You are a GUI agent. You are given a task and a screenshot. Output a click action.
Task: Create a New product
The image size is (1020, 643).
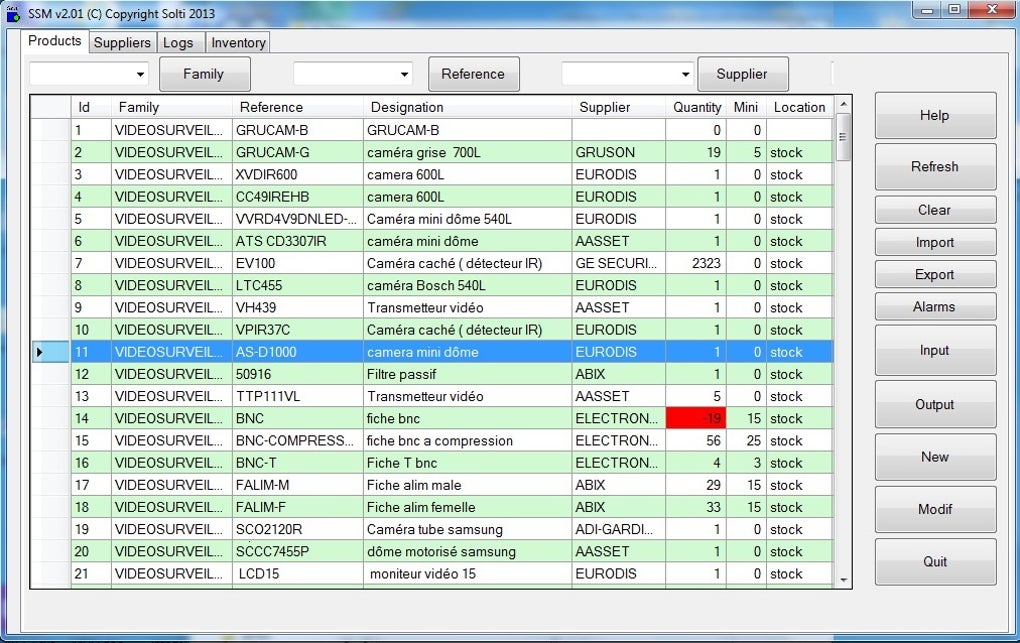tap(935, 457)
